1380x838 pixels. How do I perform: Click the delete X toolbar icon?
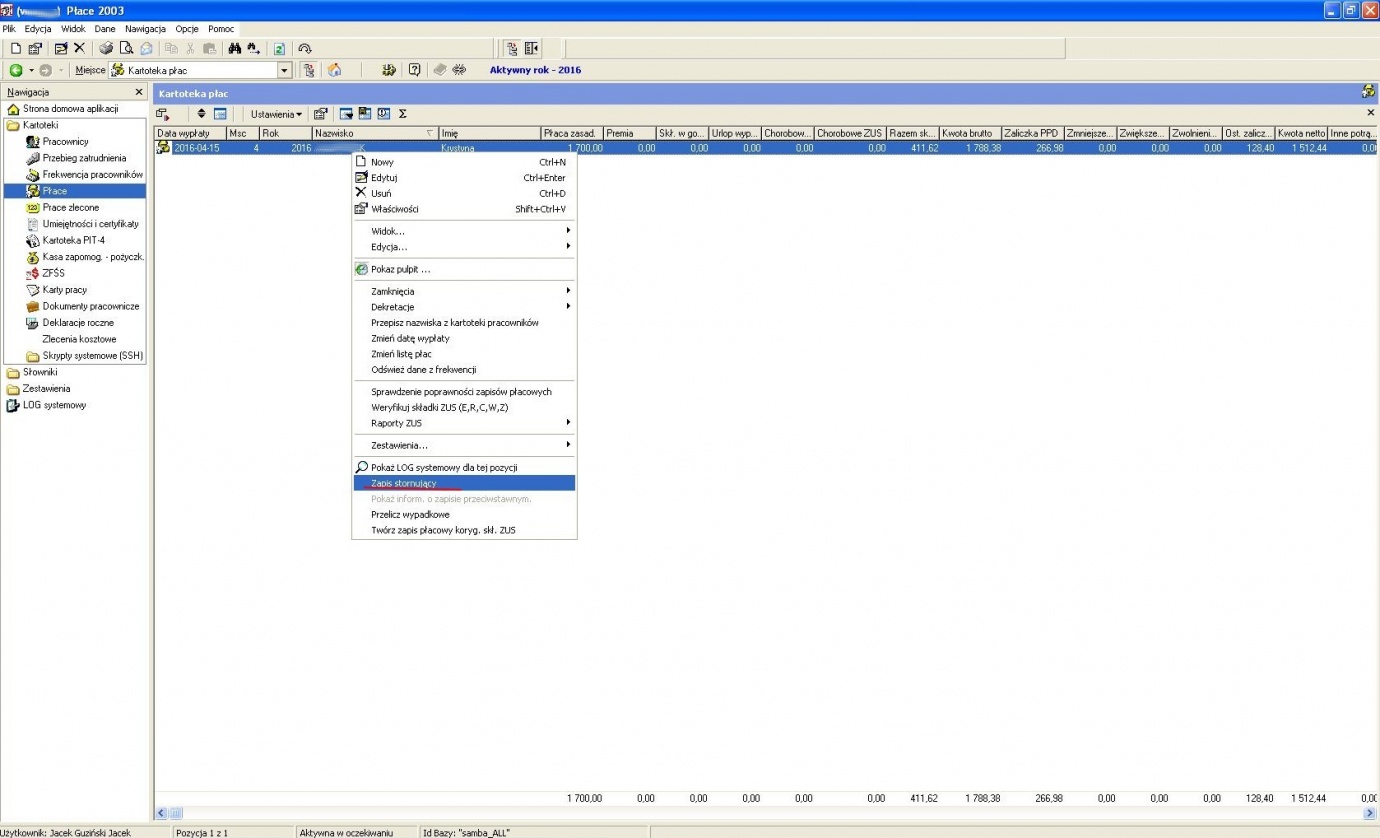coord(79,48)
